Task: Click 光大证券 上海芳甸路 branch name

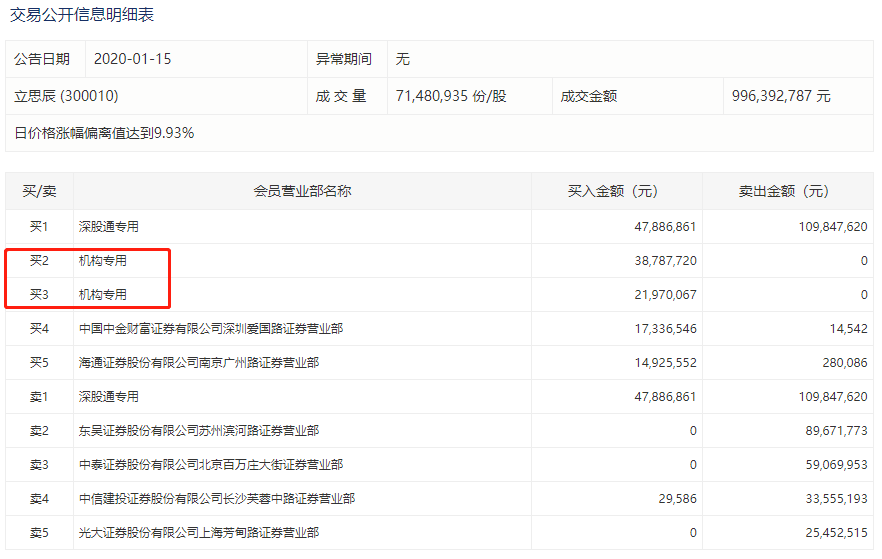Action: (x=199, y=533)
